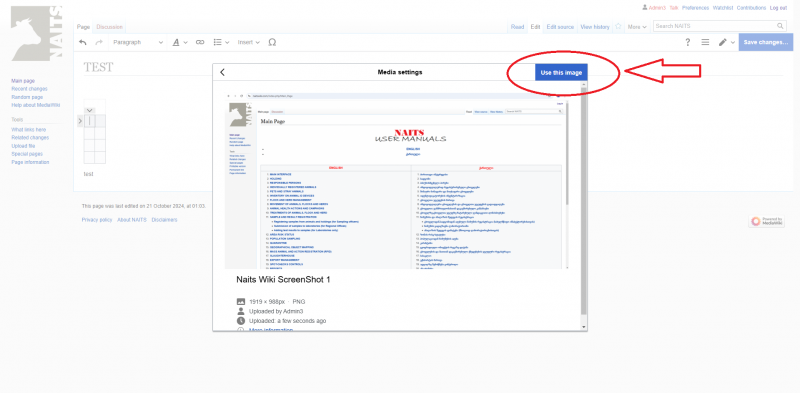Open the bullet list structure menu
800x393 pixels.
(221, 42)
